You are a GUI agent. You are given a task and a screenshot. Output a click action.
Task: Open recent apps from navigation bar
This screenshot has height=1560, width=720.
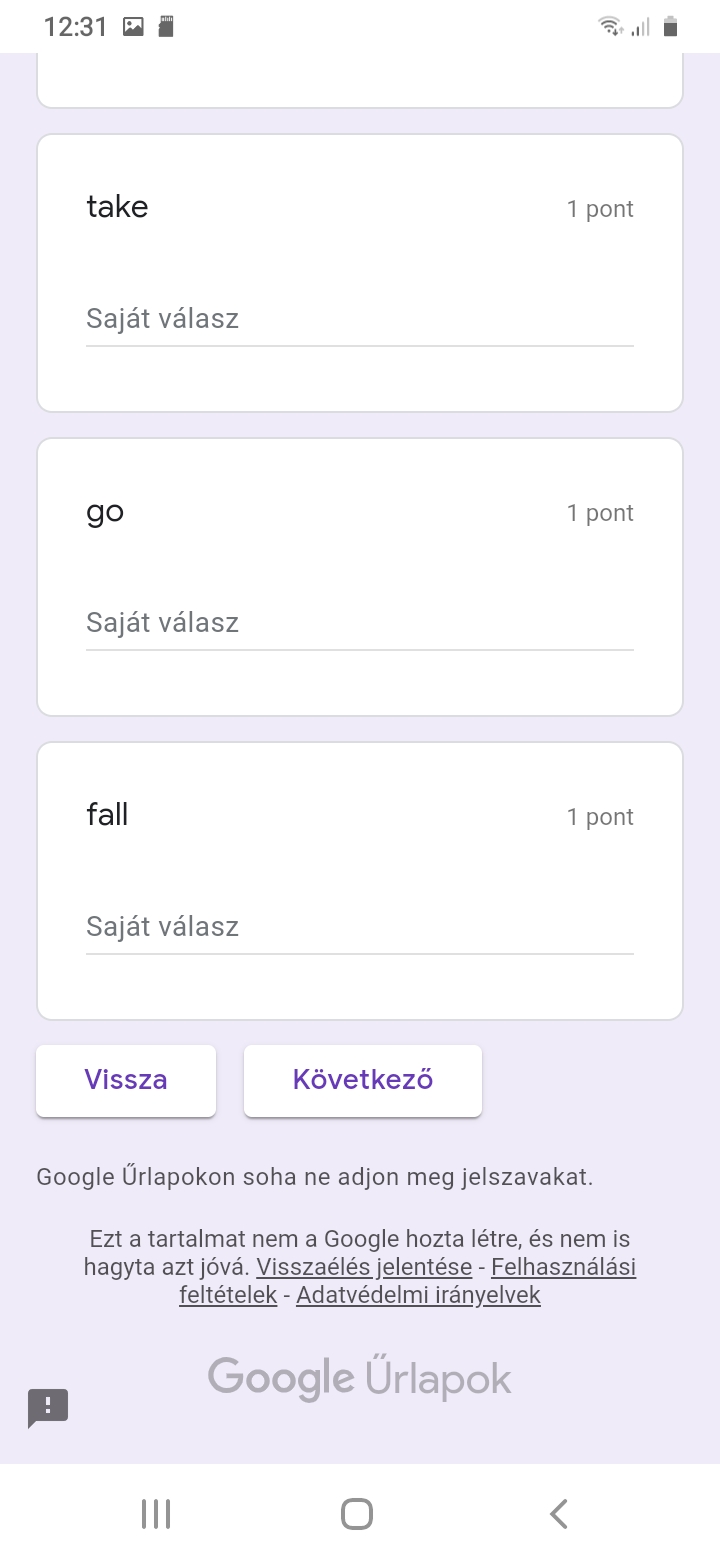point(156,1514)
